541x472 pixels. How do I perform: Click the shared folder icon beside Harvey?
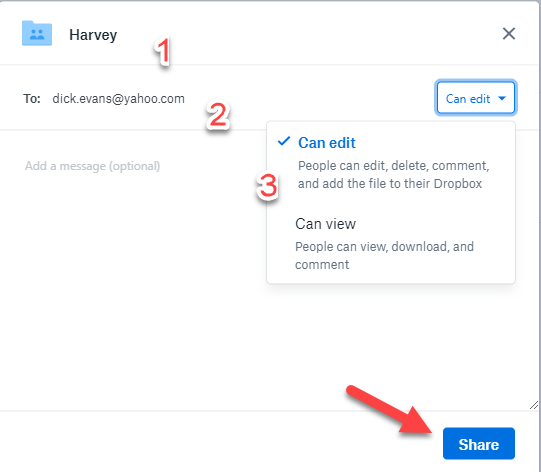37,33
